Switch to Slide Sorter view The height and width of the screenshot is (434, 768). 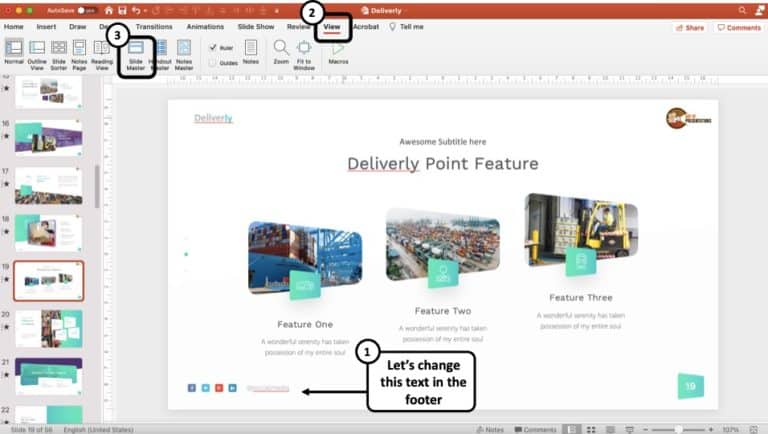coord(59,55)
